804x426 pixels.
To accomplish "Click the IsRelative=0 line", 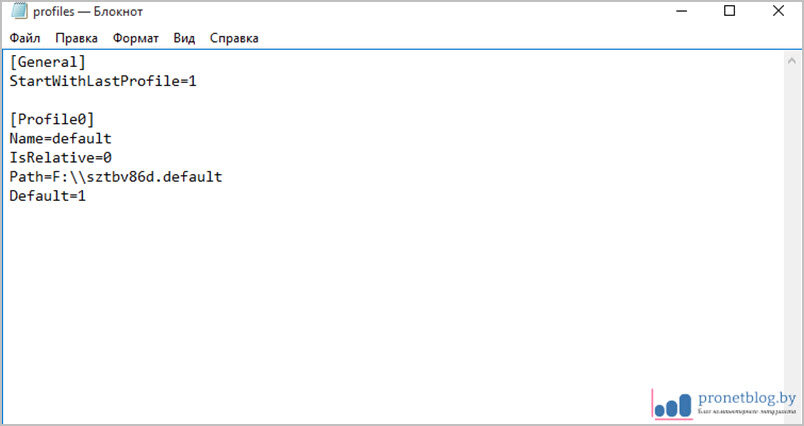I will [60, 158].
